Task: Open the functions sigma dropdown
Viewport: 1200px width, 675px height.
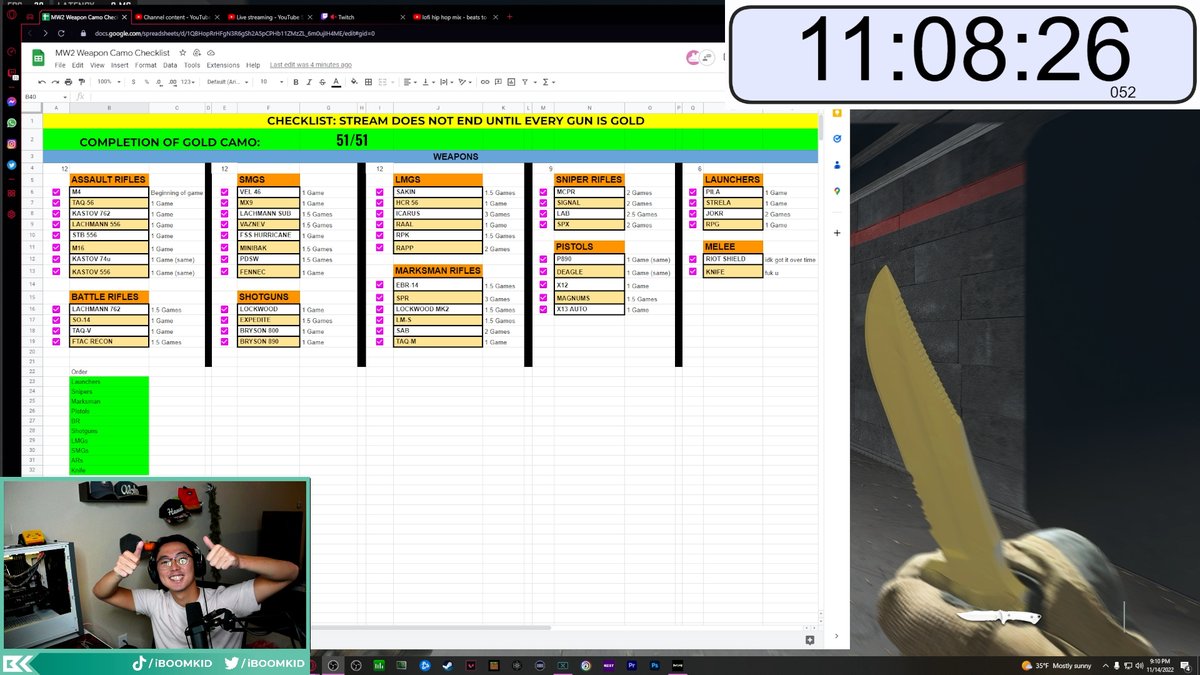Action: pos(548,81)
